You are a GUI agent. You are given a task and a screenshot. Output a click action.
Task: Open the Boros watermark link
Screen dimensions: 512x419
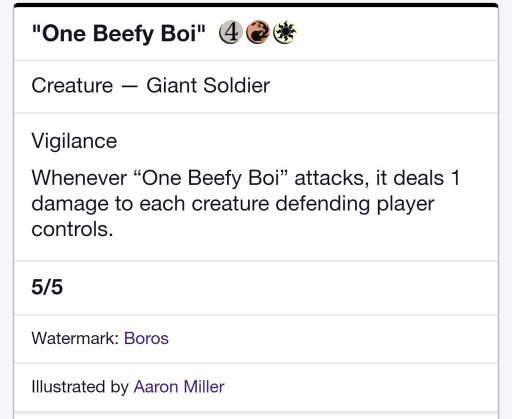146,338
